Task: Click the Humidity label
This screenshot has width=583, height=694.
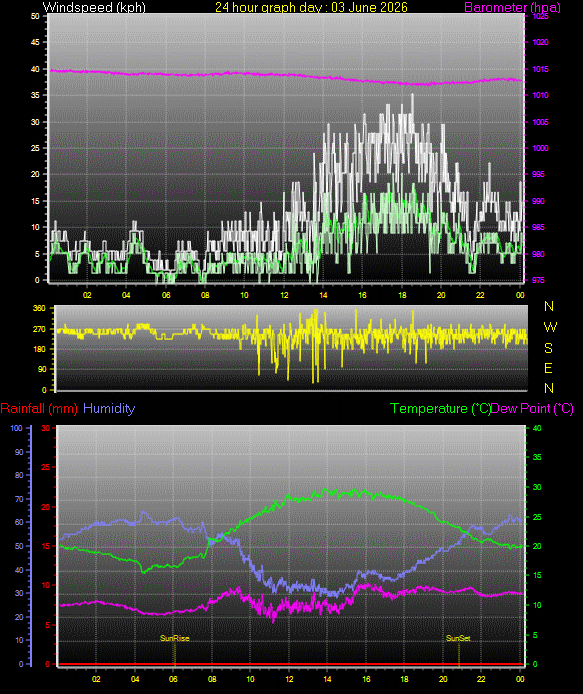Action: point(109,408)
